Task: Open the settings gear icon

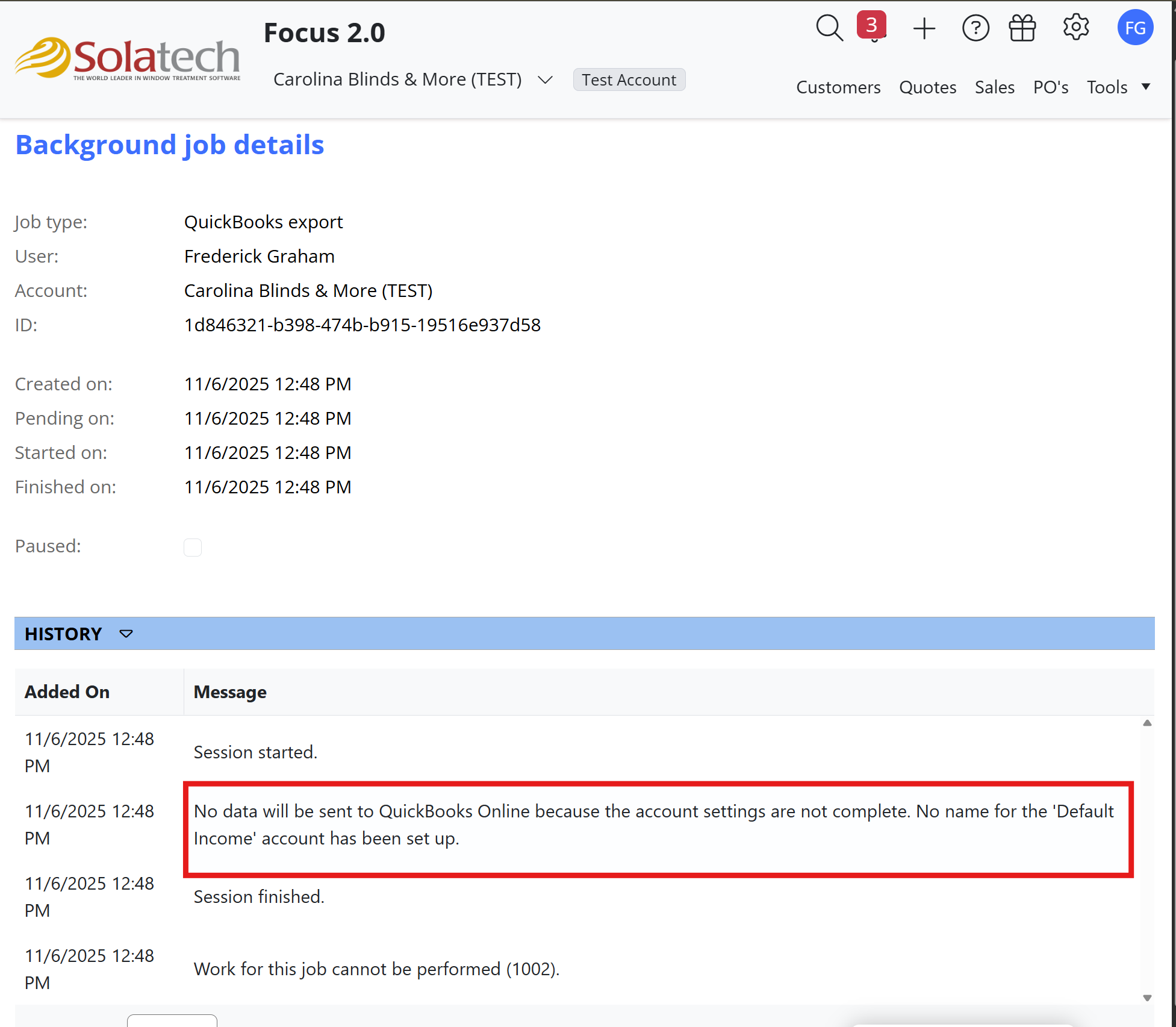Action: pyautogui.click(x=1075, y=27)
